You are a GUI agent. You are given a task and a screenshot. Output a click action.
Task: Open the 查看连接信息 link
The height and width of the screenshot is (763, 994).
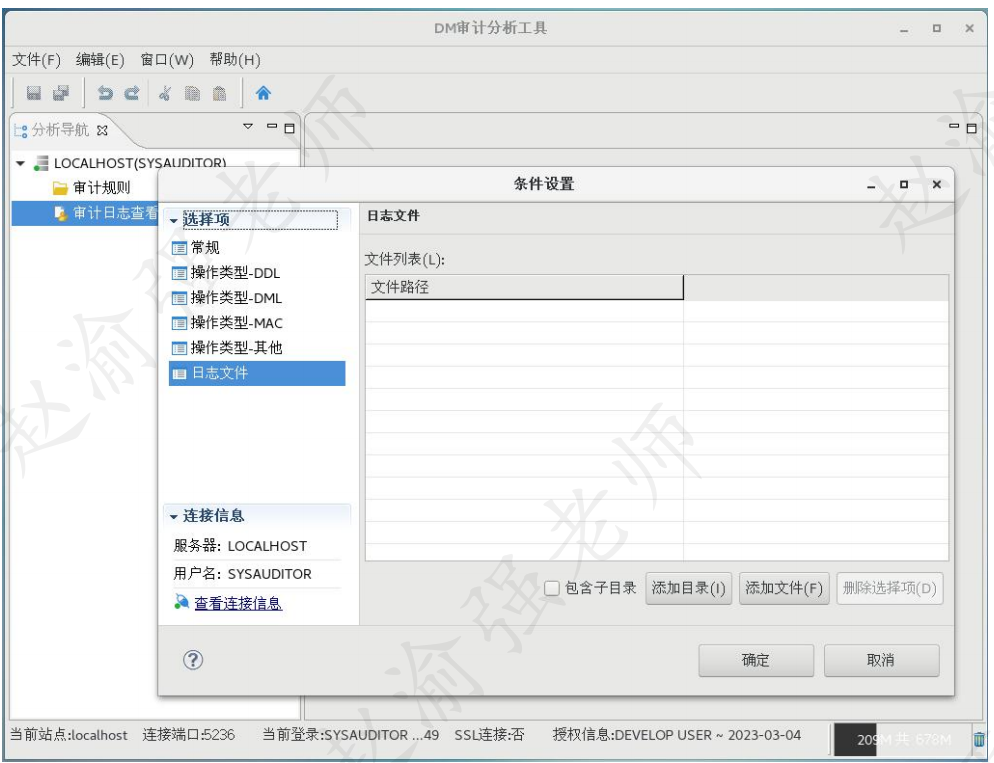click(x=238, y=603)
